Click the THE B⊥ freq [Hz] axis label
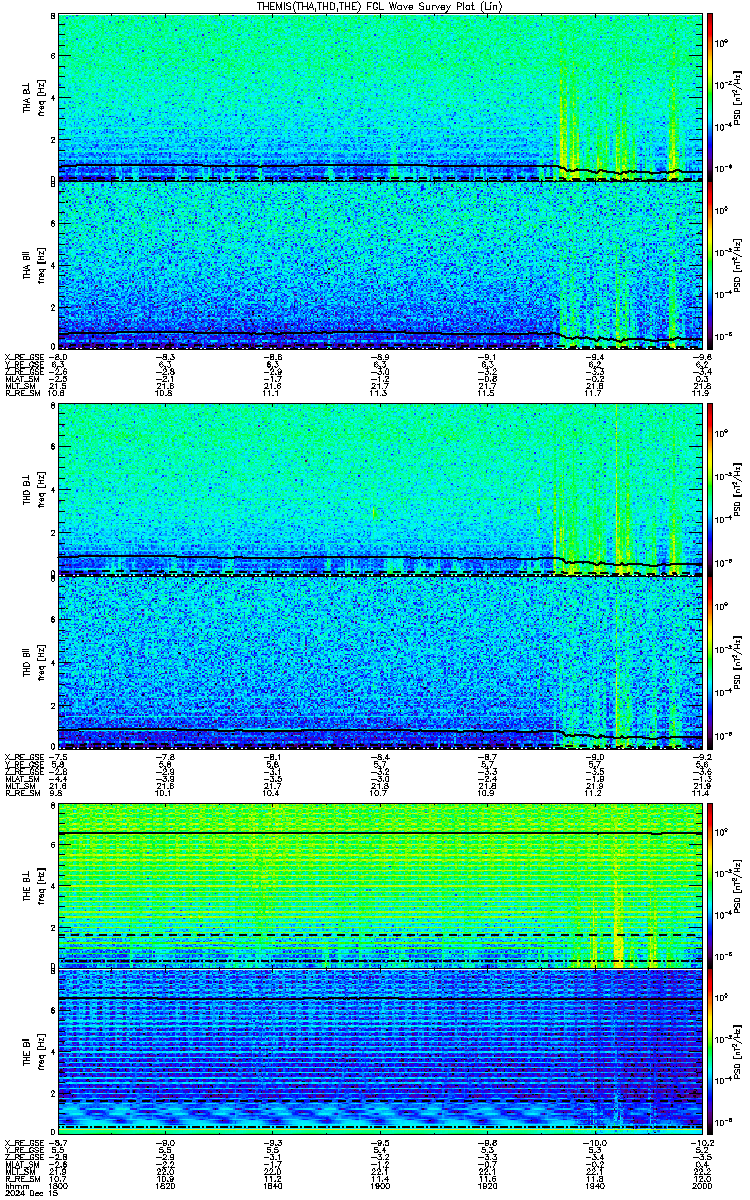This screenshot has width=750, height=1200. (x=39, y=885)
